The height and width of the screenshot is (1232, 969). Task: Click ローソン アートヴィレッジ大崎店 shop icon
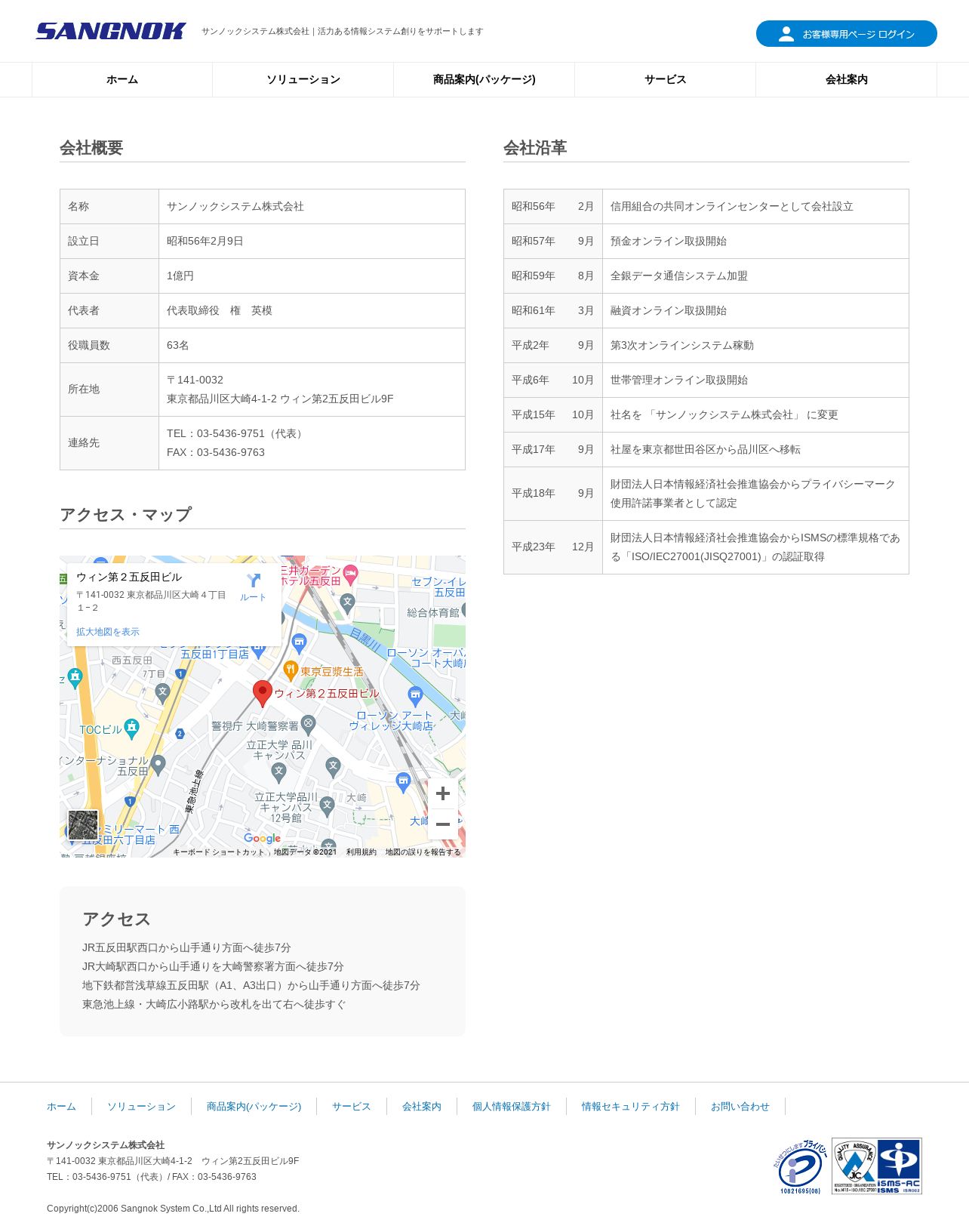(x=416, y=695)
